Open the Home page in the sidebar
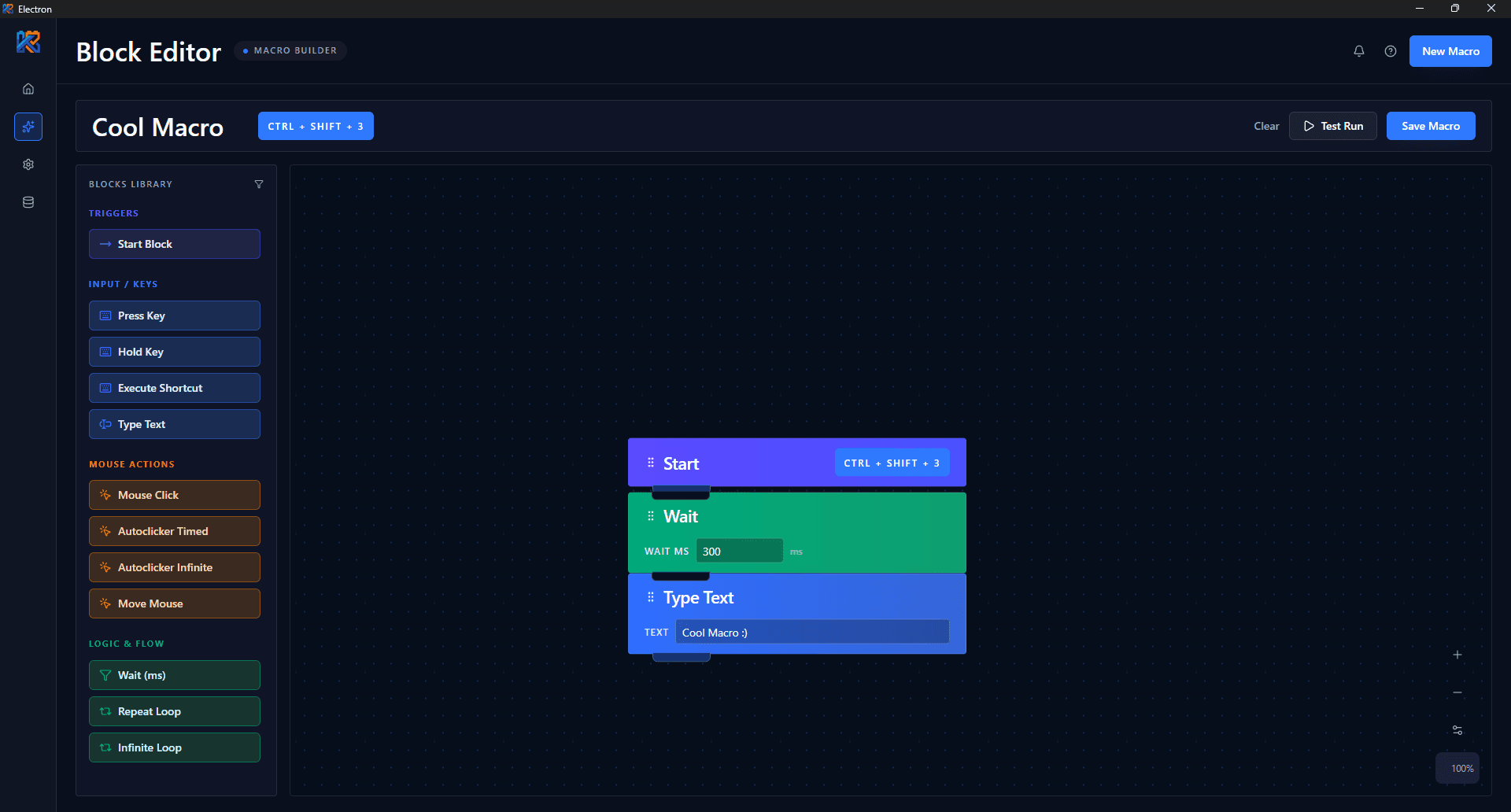 click(28, 89)
